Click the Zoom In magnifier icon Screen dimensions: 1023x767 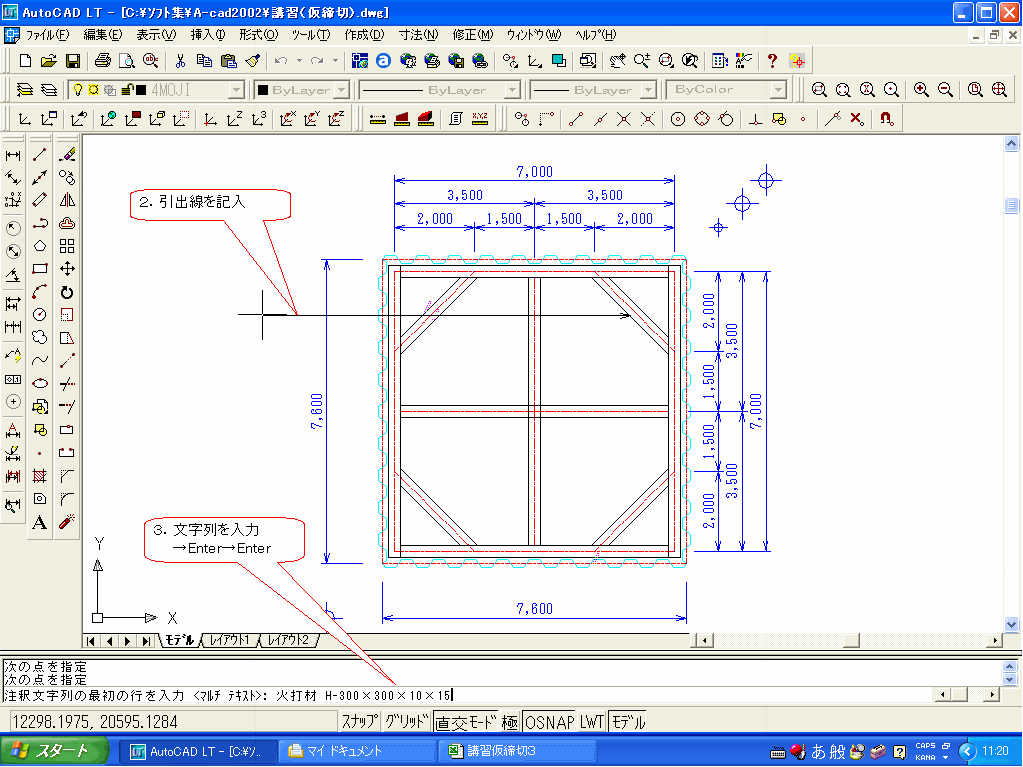[x=921, y=89]
